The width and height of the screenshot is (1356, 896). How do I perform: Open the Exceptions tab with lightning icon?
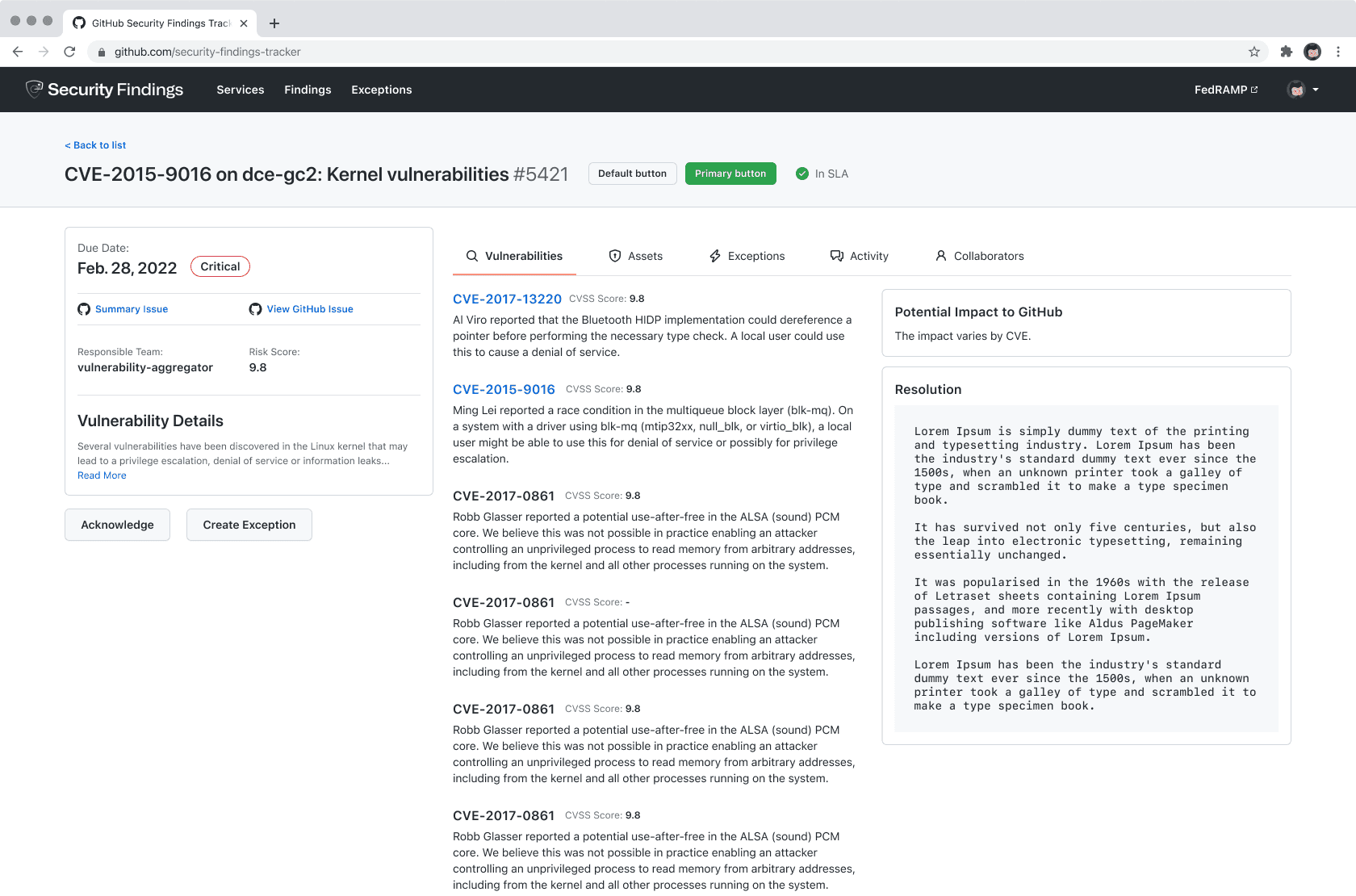[747, 256]
